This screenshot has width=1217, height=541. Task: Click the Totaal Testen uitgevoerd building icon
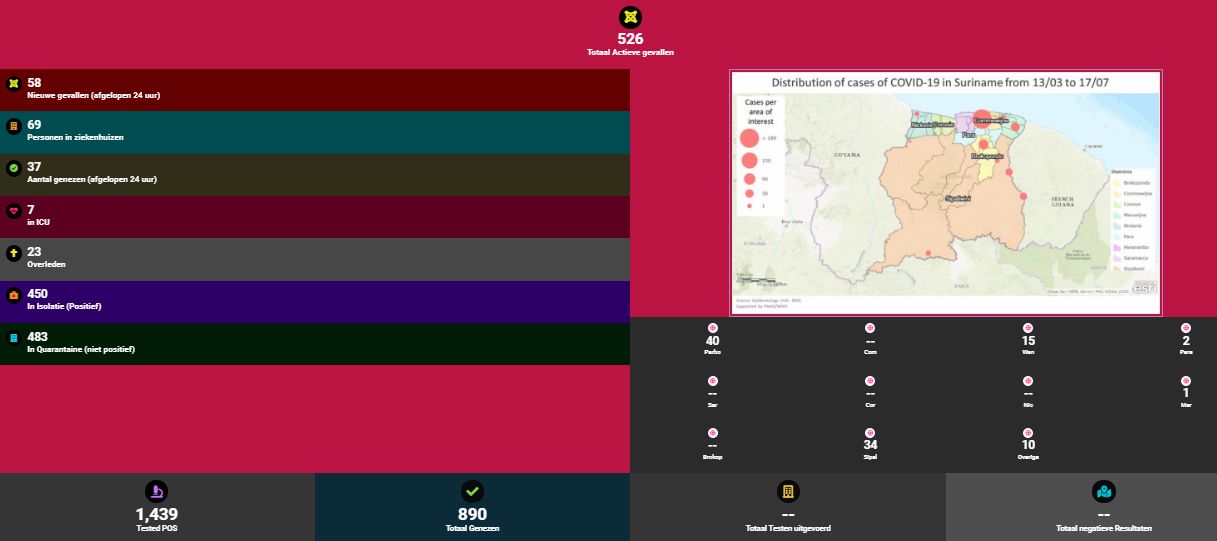(788, 491)
